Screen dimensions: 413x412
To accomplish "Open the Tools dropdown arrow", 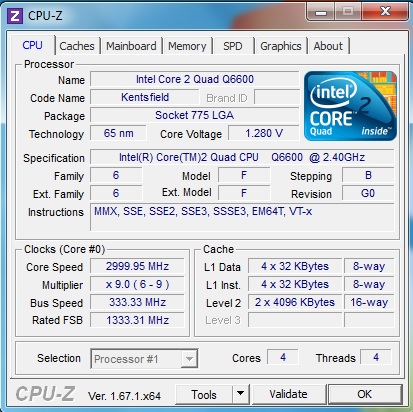I will tap(241, 394).
